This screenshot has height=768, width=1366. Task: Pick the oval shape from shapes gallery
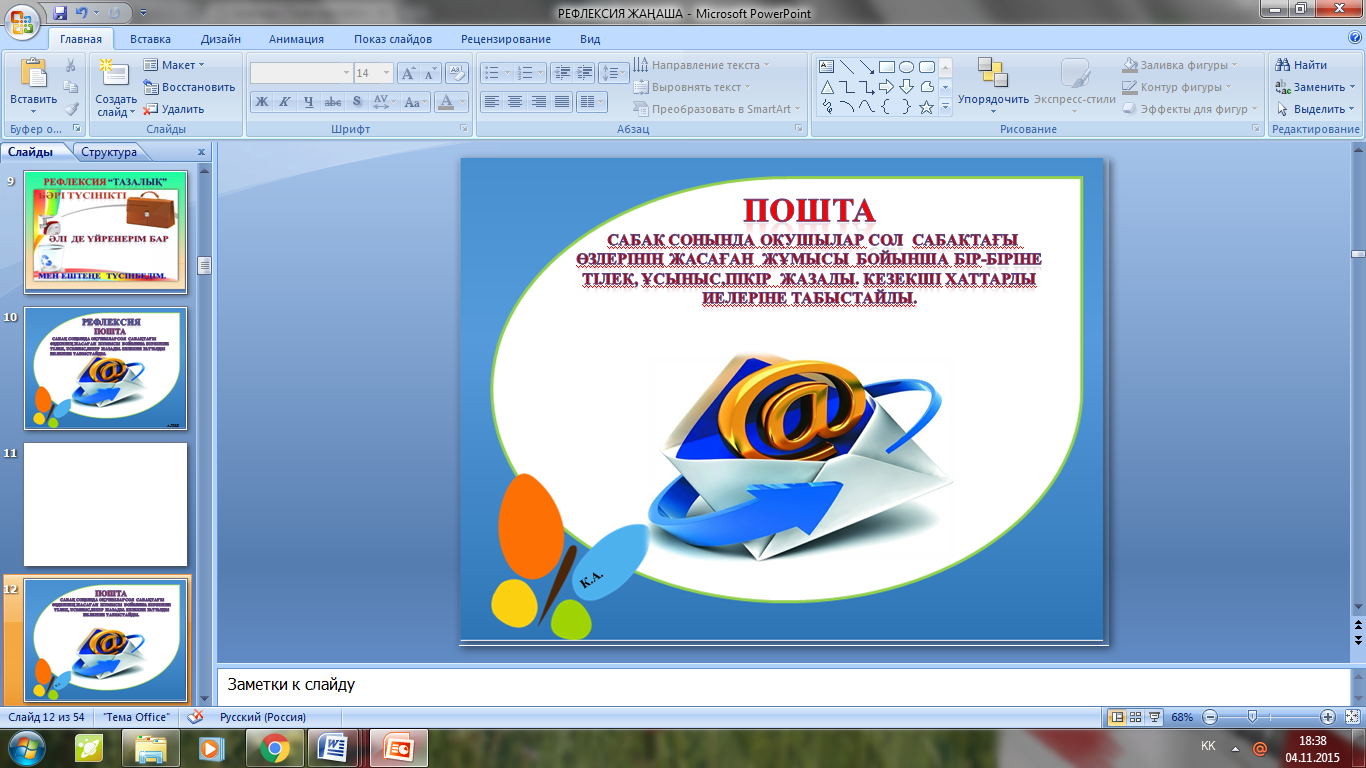[906, 67]
